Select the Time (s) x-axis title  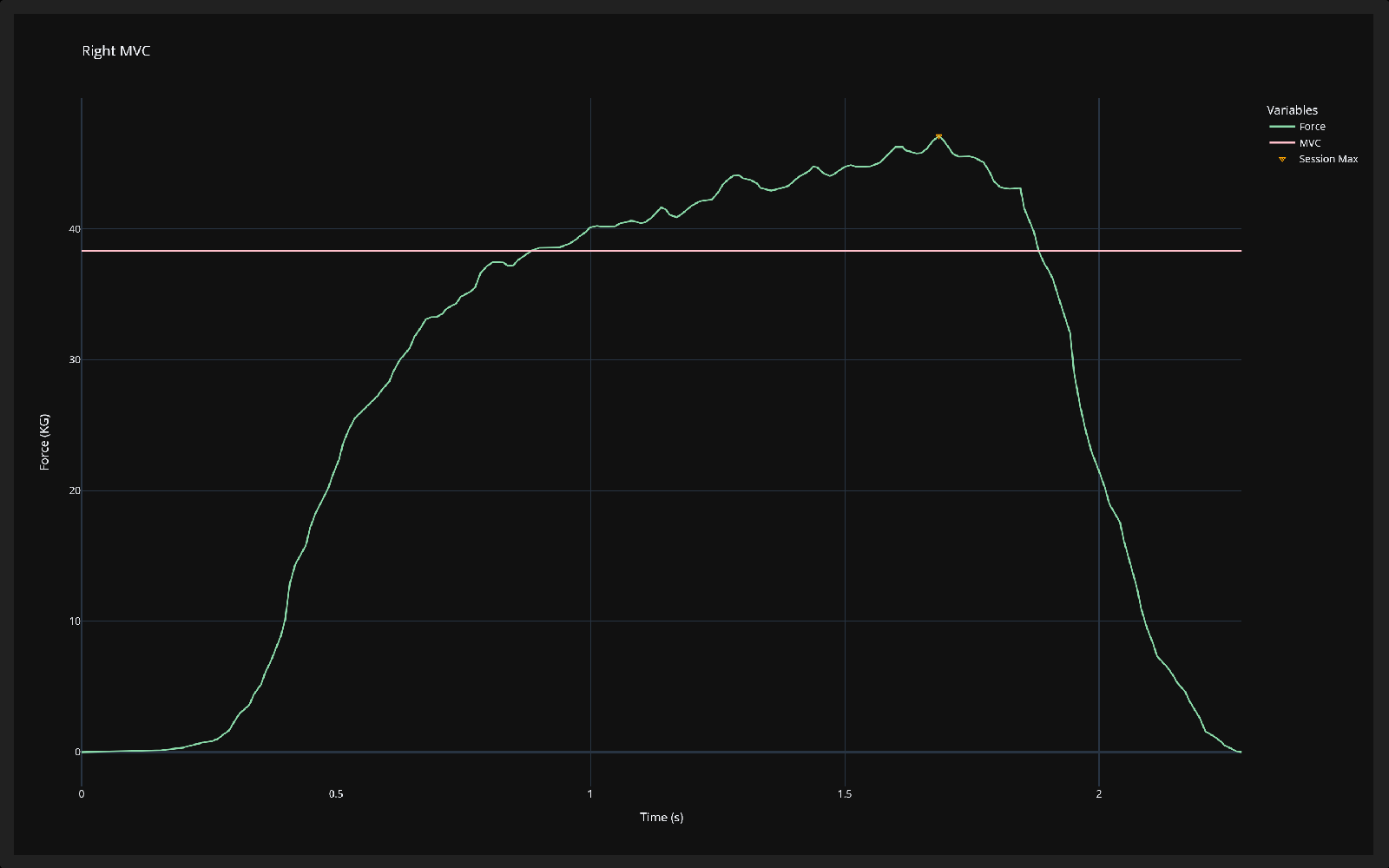click(x=662, y=817)
